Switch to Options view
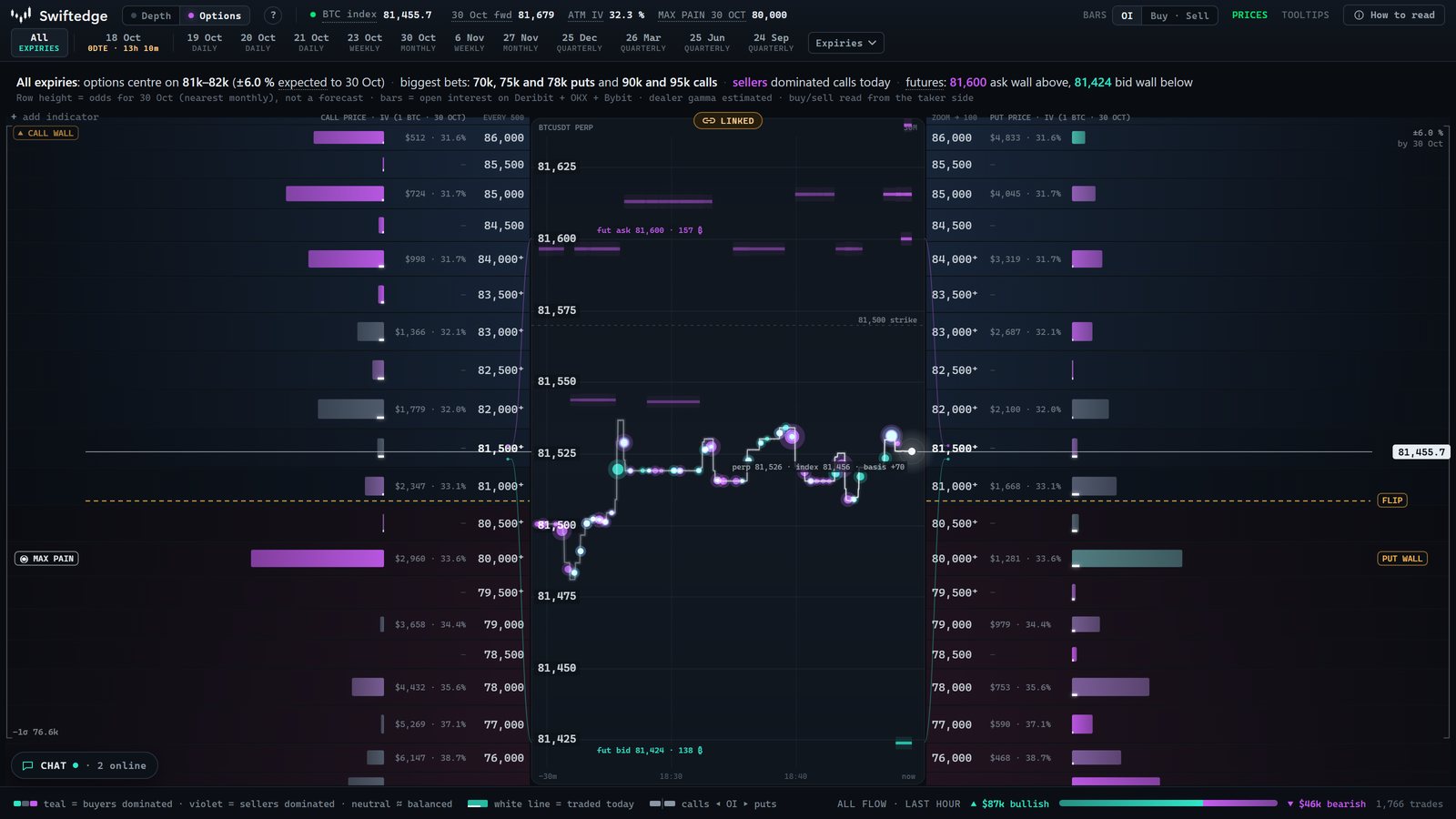This screenshot has height=819, width=1456. pos(216,15)
